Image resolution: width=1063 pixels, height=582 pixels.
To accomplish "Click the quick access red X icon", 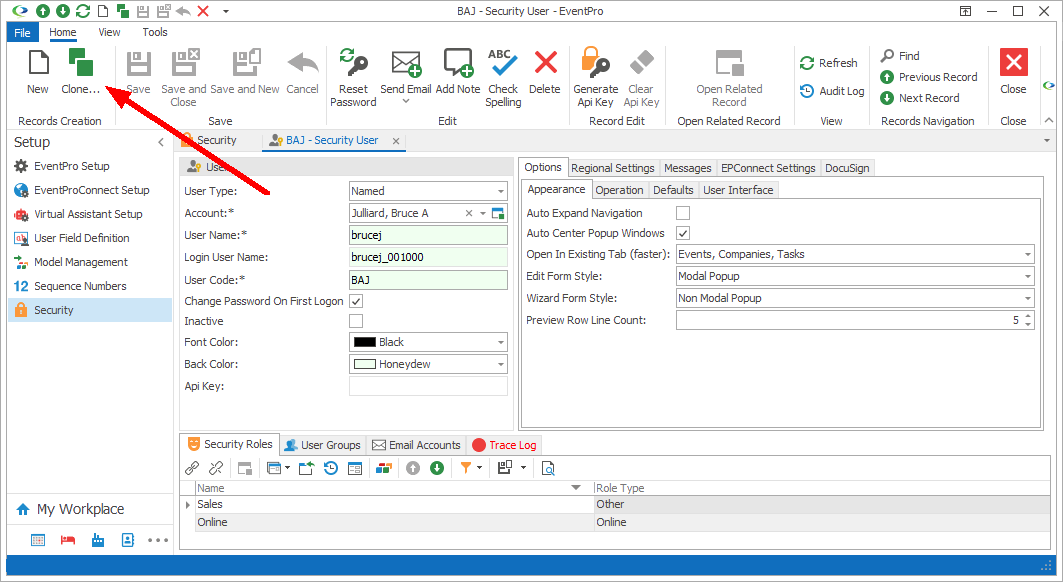I will pos(203,11).
